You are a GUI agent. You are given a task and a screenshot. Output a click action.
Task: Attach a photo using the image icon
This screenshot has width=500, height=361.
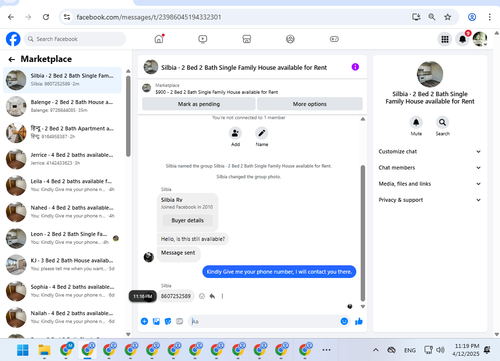pos(156,321)
